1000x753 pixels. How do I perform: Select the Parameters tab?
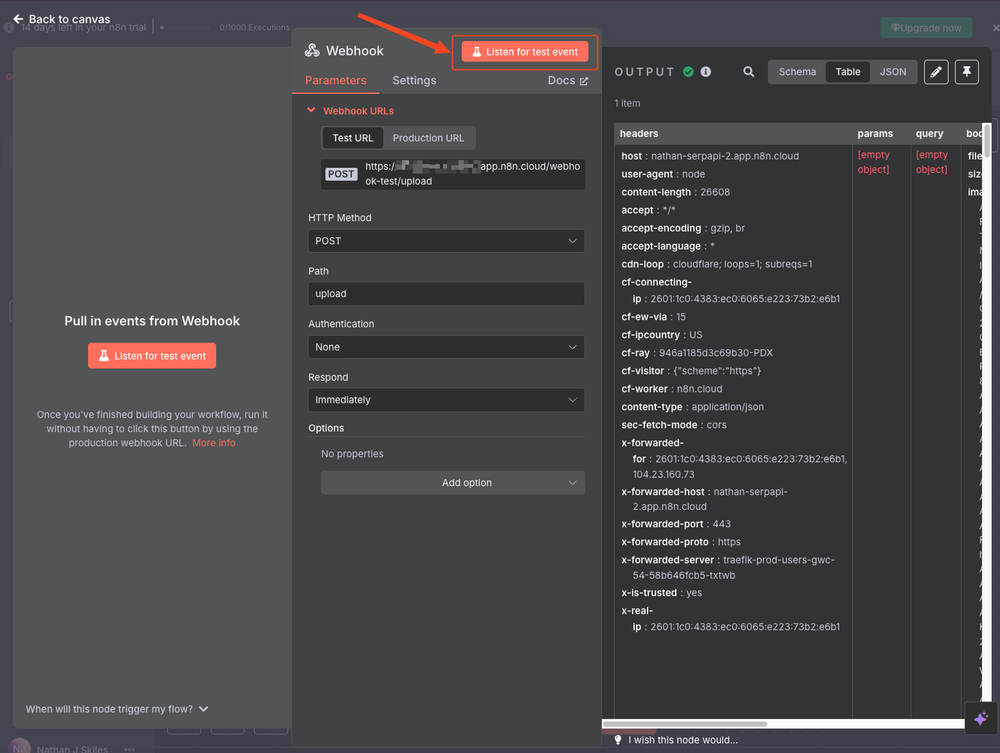point(335,80)
